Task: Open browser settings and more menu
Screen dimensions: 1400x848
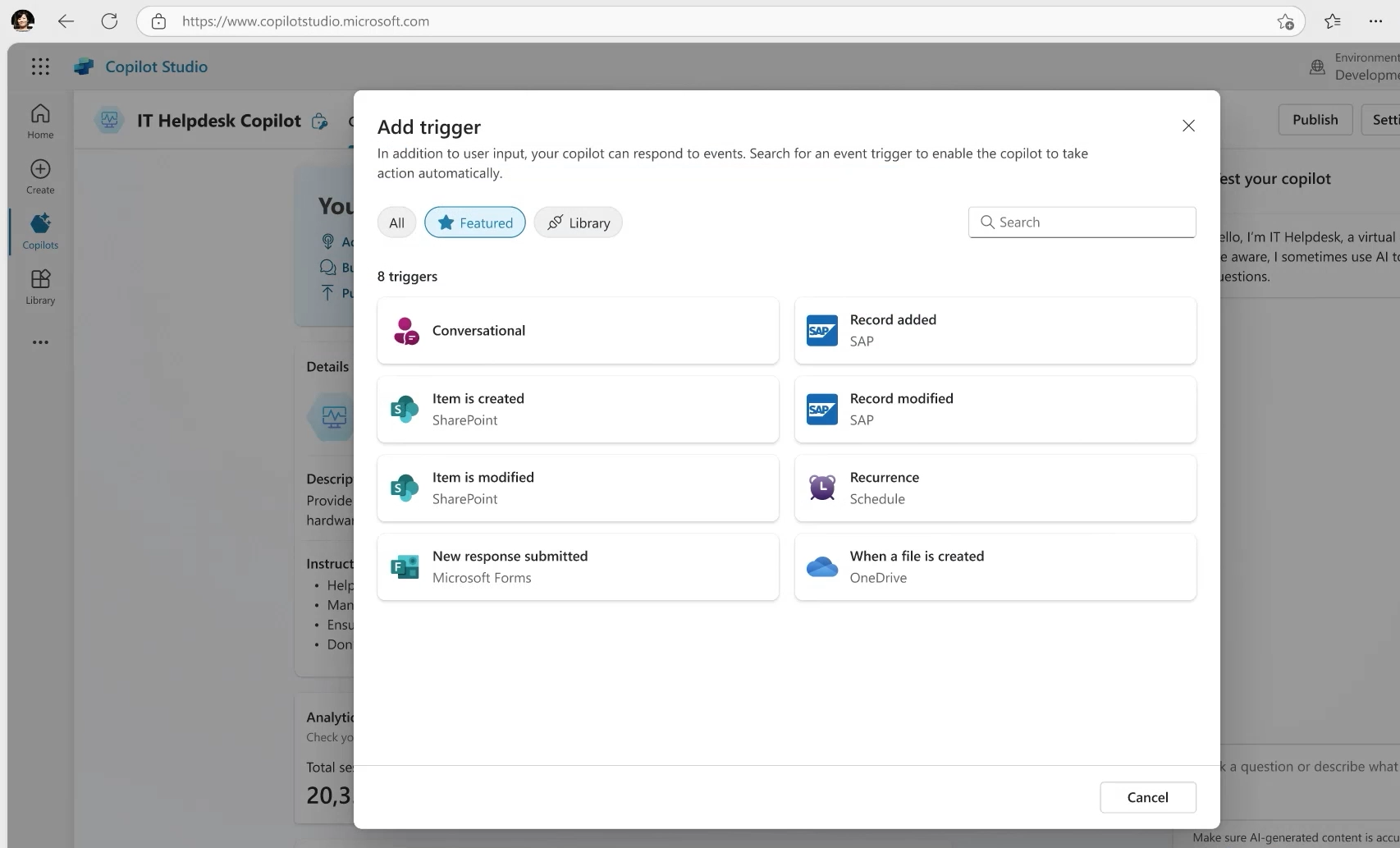Action: pyautogui.click(x=1376, y=21)
